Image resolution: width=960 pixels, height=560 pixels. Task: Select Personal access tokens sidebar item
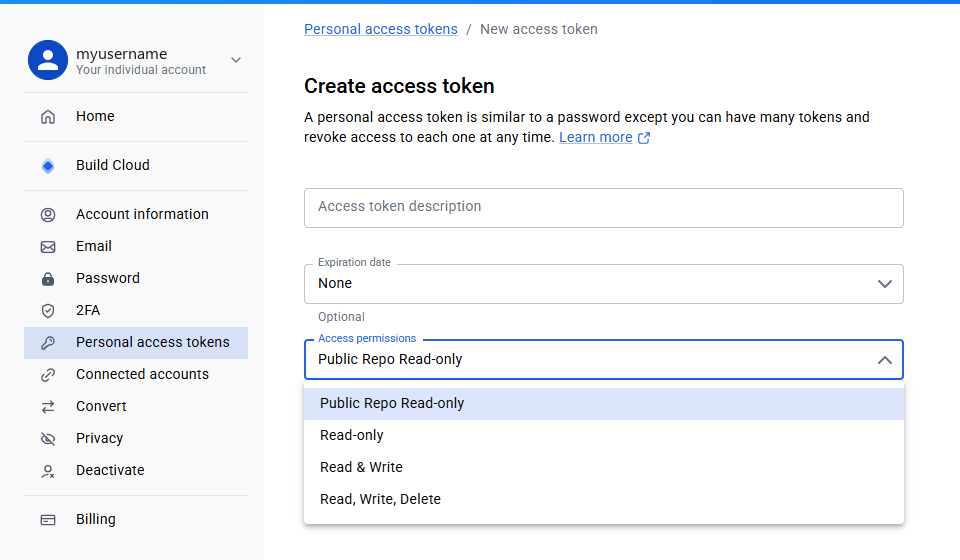point(136,342)
